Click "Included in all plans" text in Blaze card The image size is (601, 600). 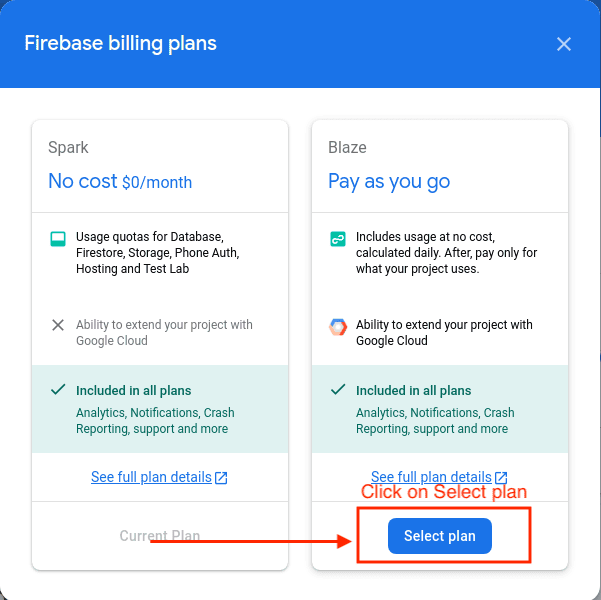pos(413,390)
